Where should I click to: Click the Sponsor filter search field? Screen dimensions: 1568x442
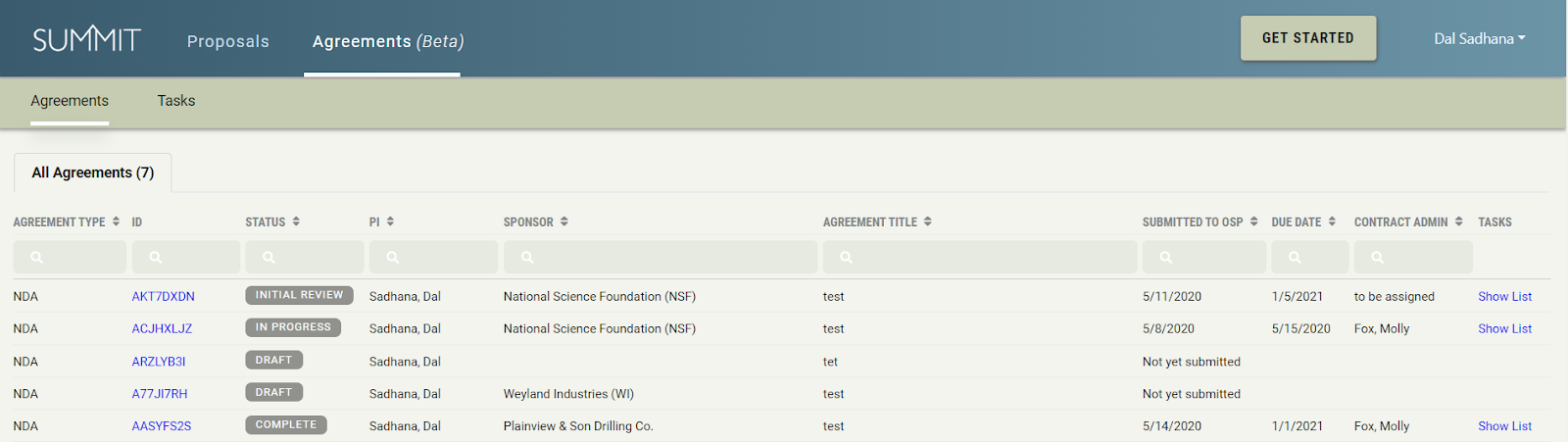point(661,257)
